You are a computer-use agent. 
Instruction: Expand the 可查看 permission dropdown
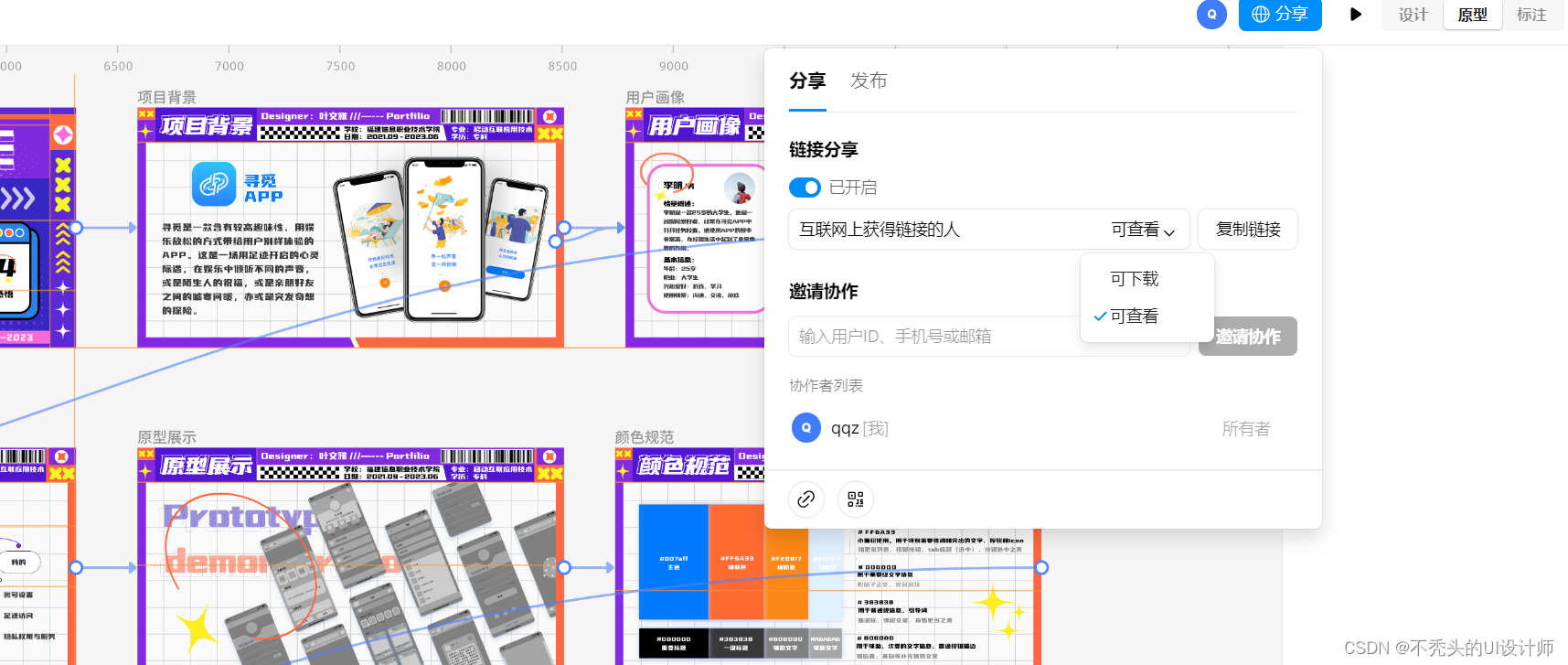1143,230
